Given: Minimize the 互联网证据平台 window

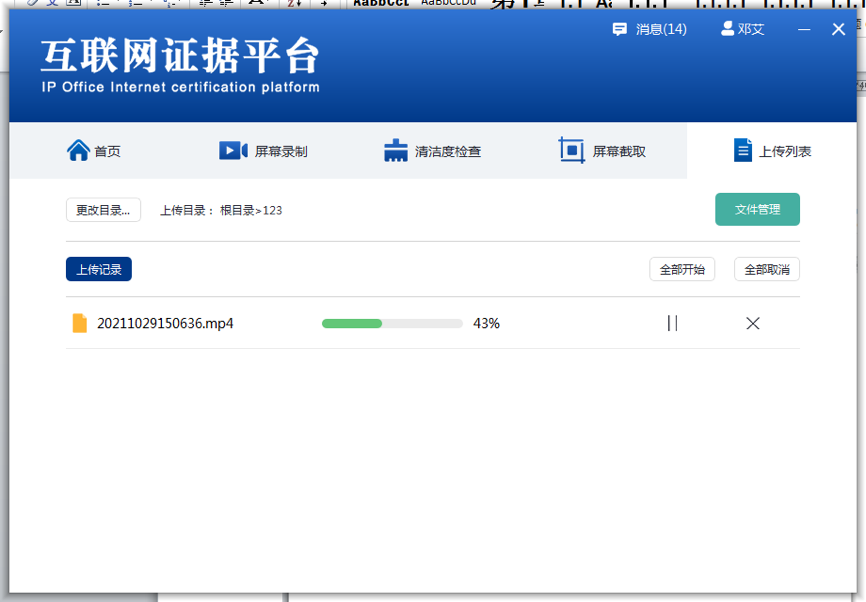Looking at the screenshot, I should (x=804, y=30).
